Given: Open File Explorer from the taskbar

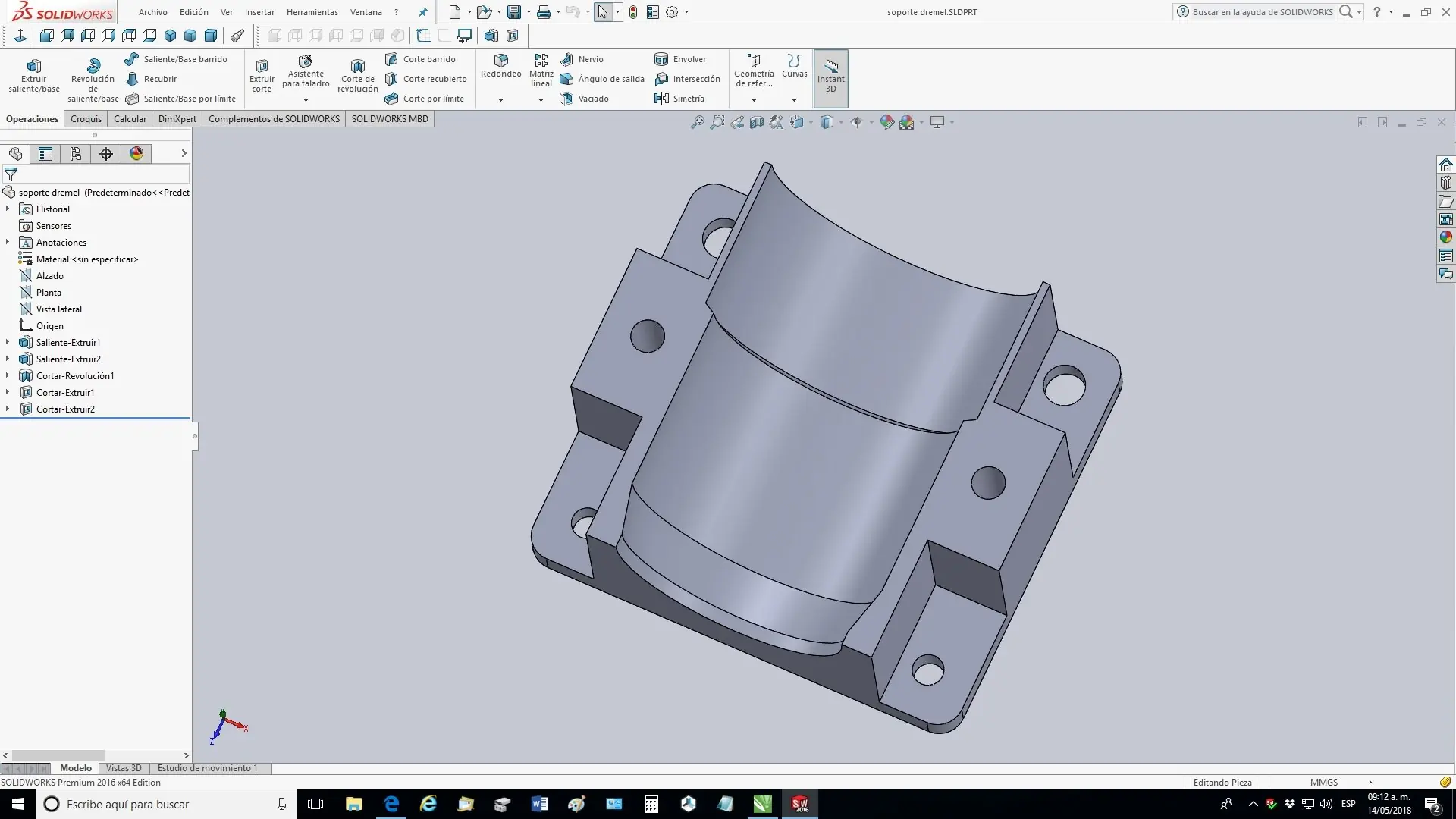Looking at the screenshot, I should tap(354, 804).
